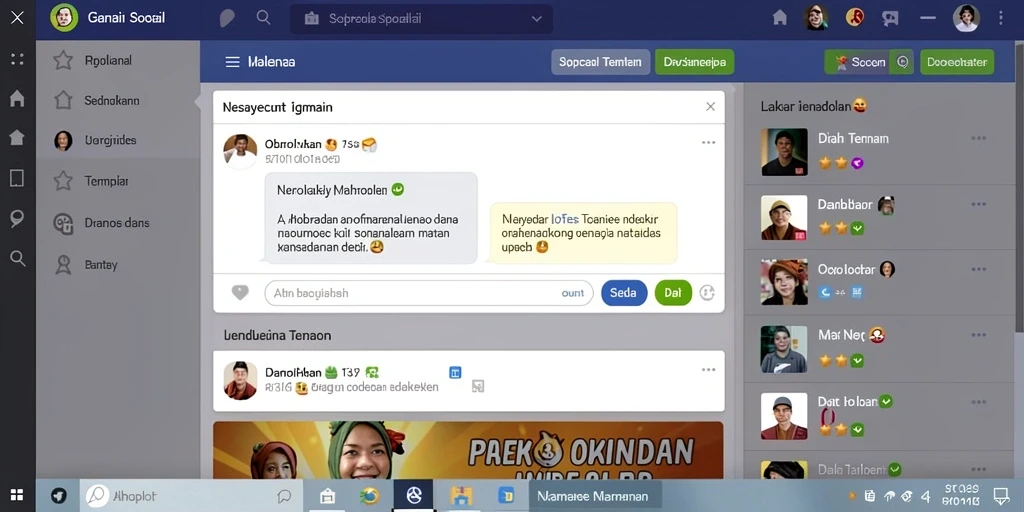The width and height of the screenshot is (1024, 512).
Task: Open the browser globe icon in taskbar
Action: [x=370, y=496]
